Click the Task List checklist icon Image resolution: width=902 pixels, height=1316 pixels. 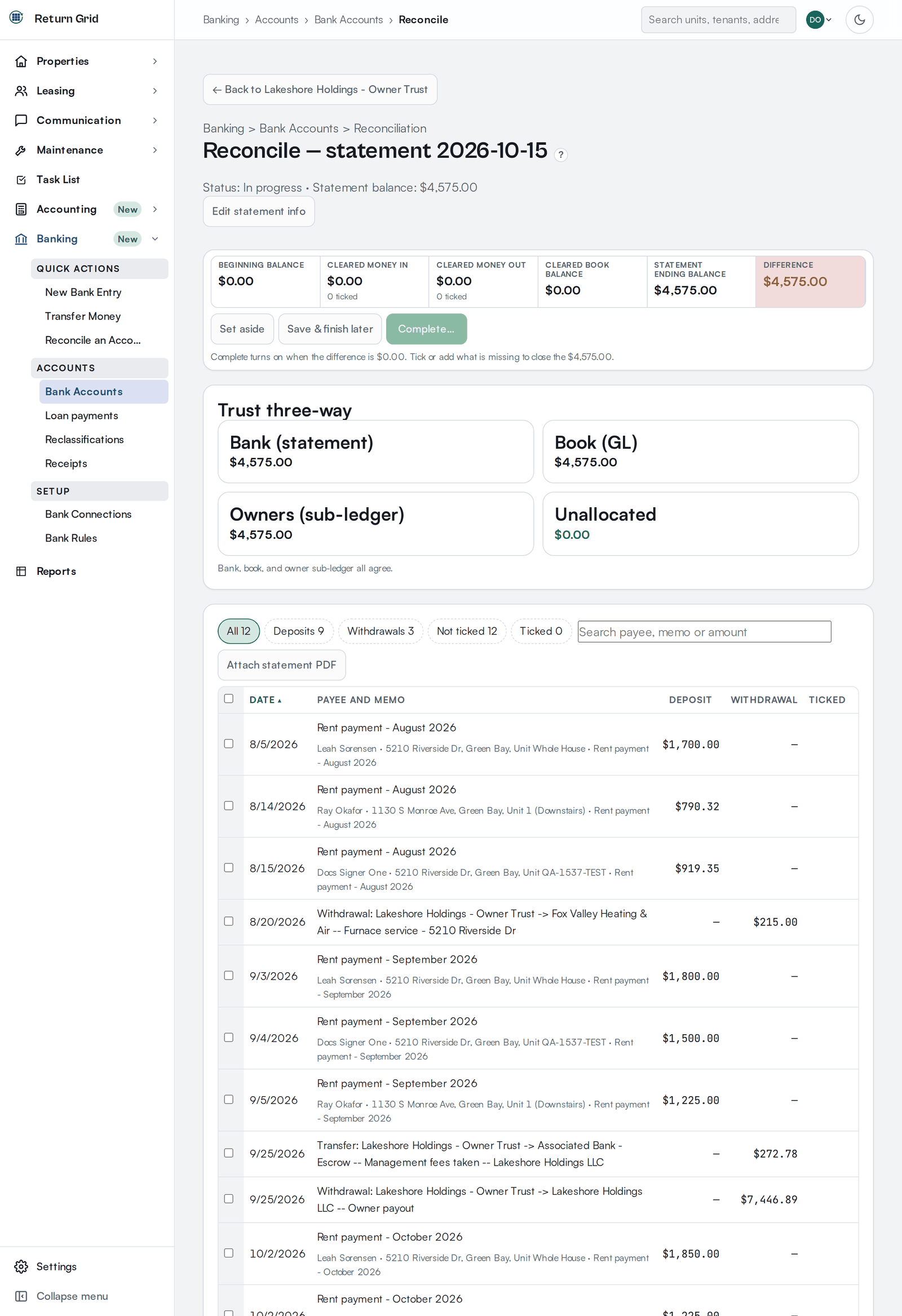click(21, 180)
